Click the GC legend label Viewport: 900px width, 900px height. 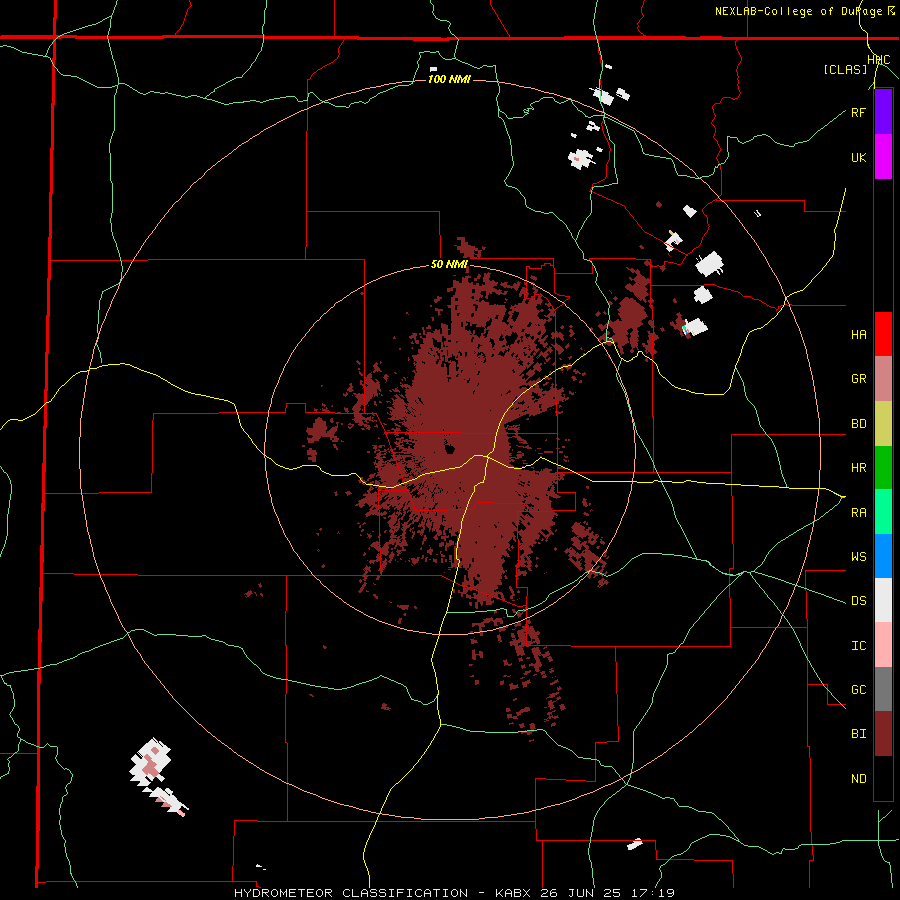(x=858, y=690)
